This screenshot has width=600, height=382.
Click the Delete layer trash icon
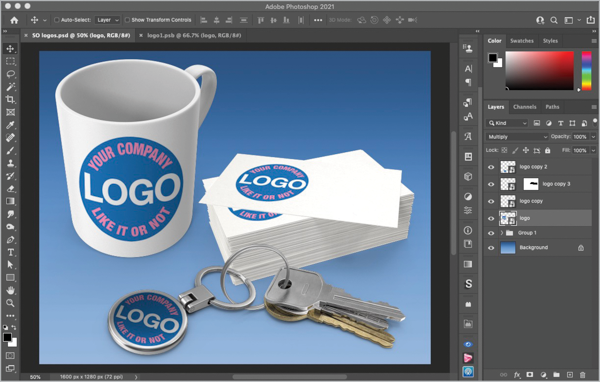coord(582,375)
